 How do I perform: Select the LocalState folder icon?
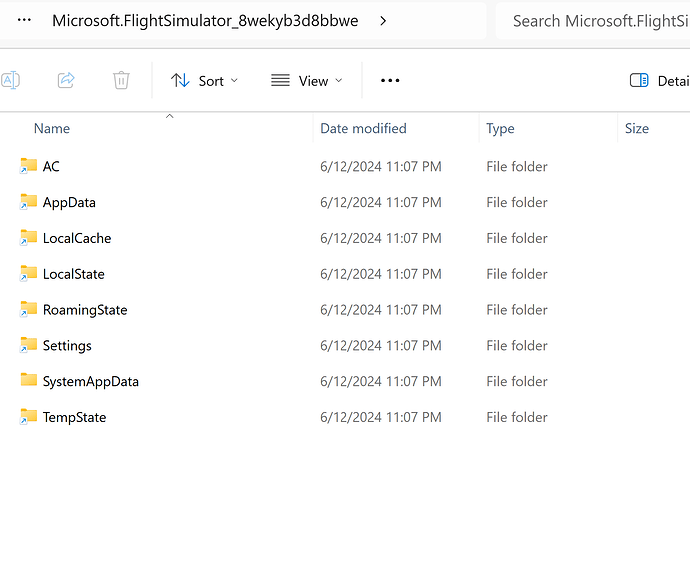pyautogui.click(x=29, y=273)
